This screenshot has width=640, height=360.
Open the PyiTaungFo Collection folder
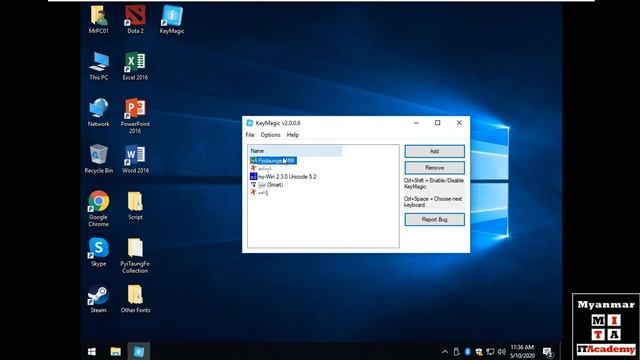pos(135,256)
